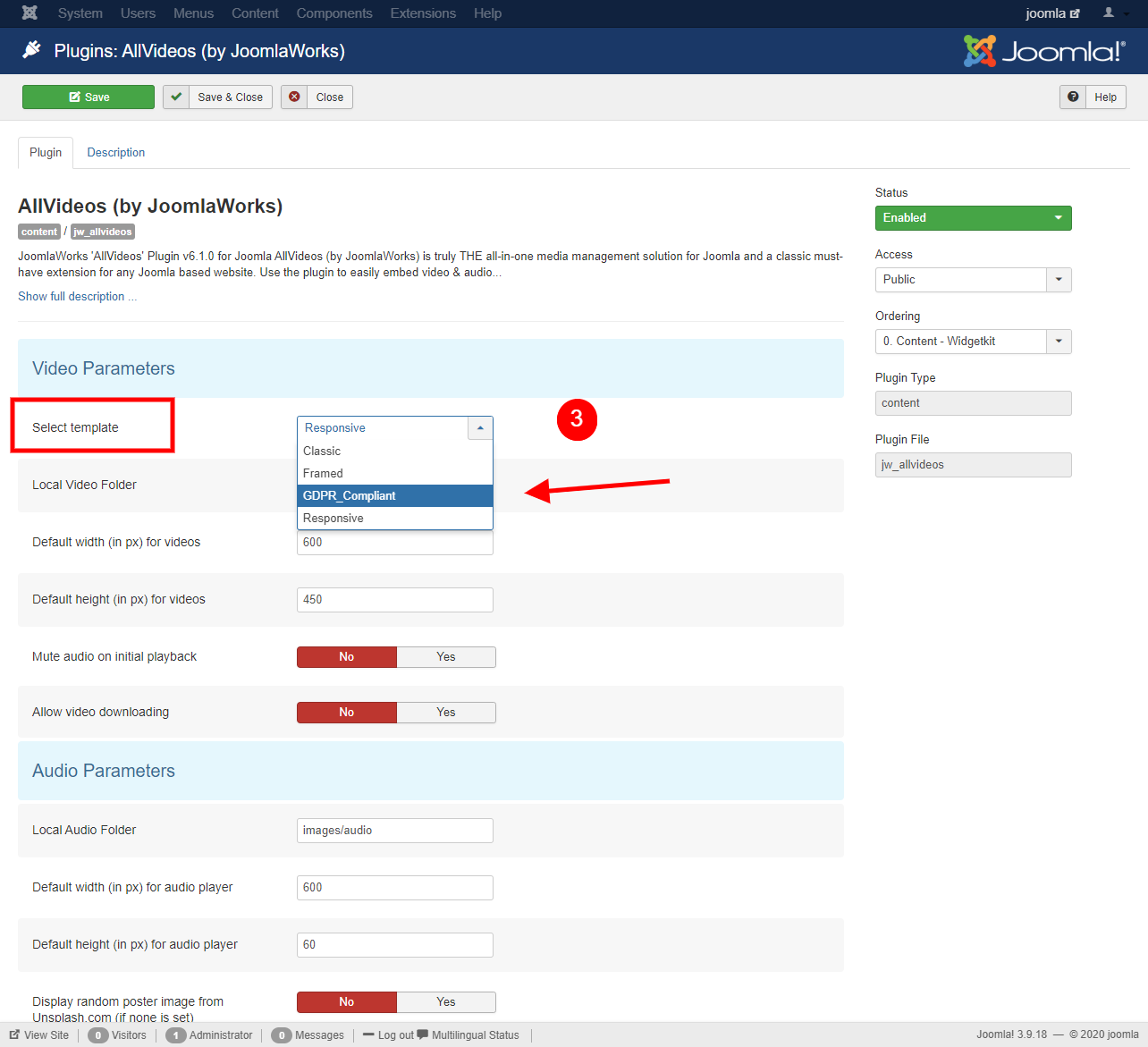Click the Save & Close button
This screenshot has height=1047, width=1148.
point(217,97)
